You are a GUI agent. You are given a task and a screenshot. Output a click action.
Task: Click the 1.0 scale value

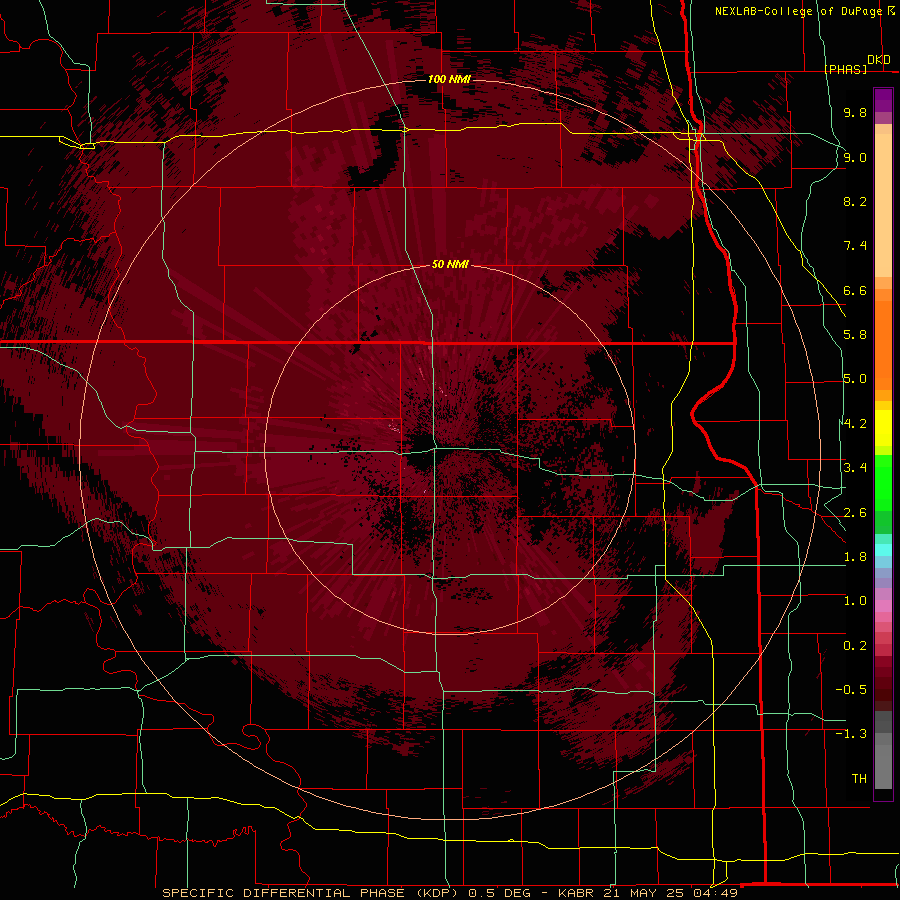(855, 601)
